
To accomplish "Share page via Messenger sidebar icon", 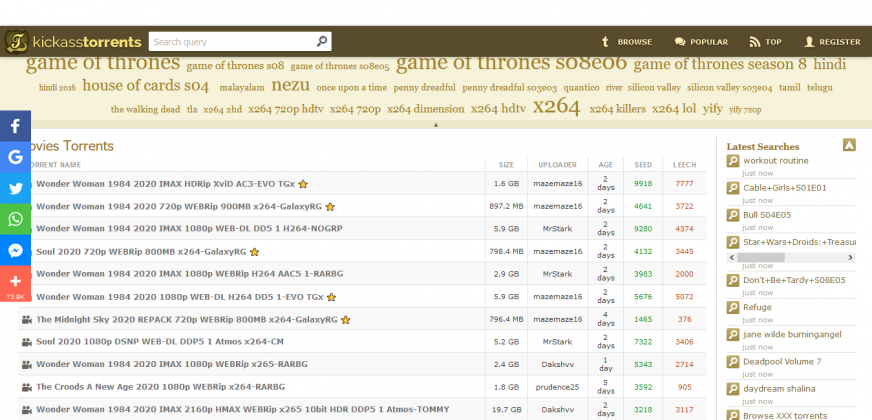I will click(16, 250).
